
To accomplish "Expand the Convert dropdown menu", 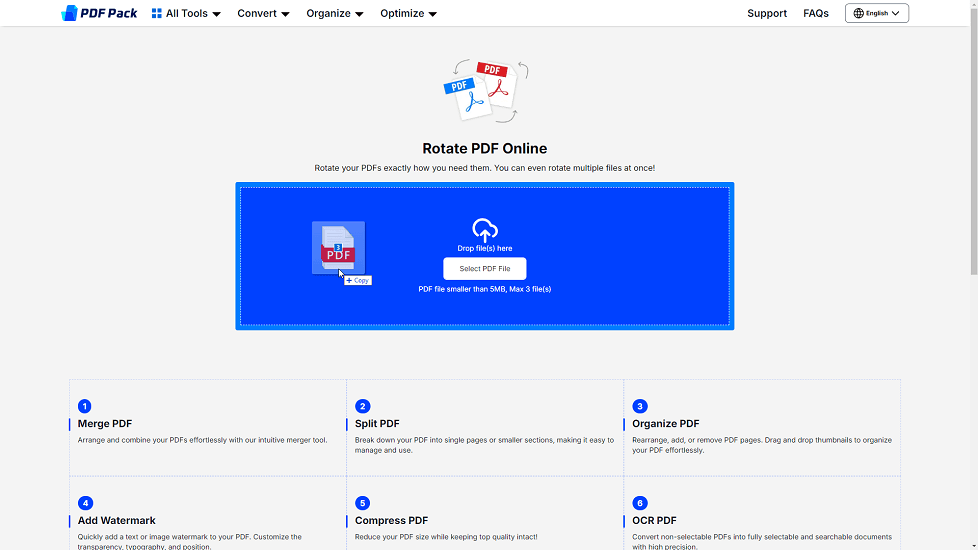I will [263, 14].
